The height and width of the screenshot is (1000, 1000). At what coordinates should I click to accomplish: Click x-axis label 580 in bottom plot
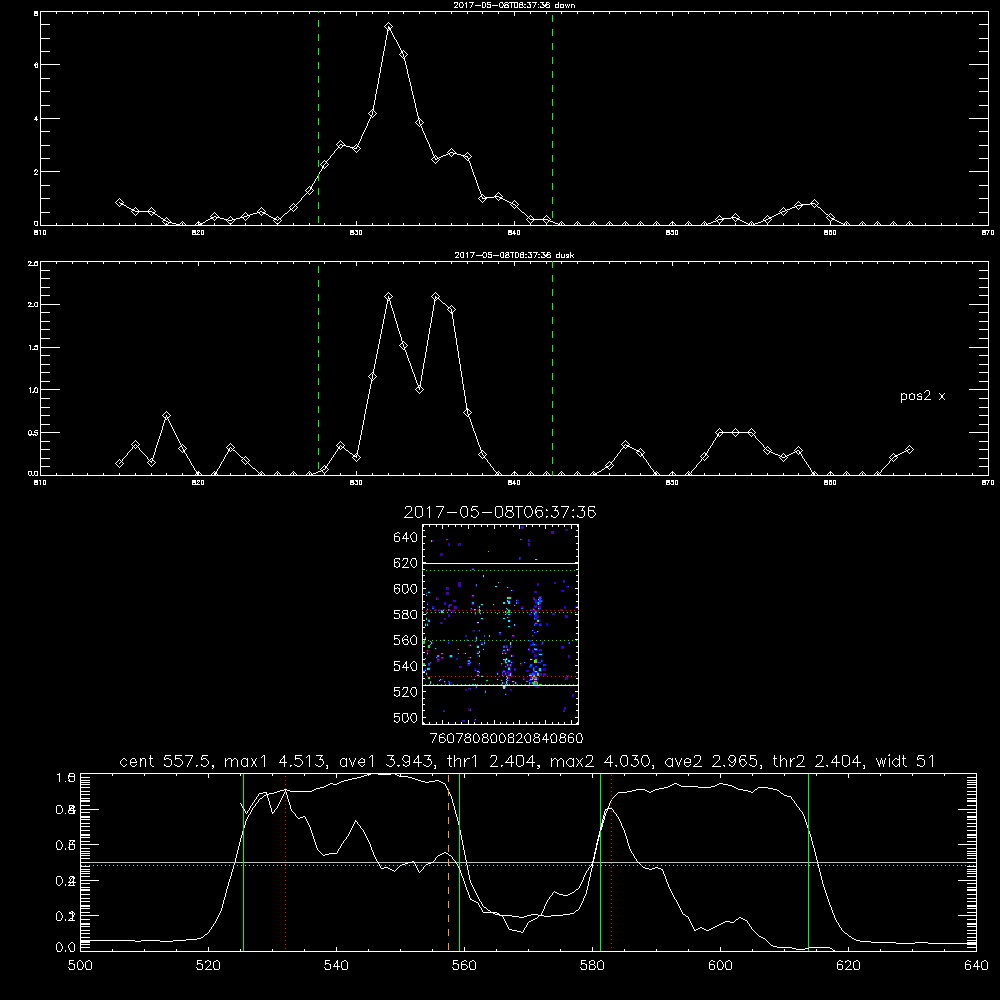592,966
